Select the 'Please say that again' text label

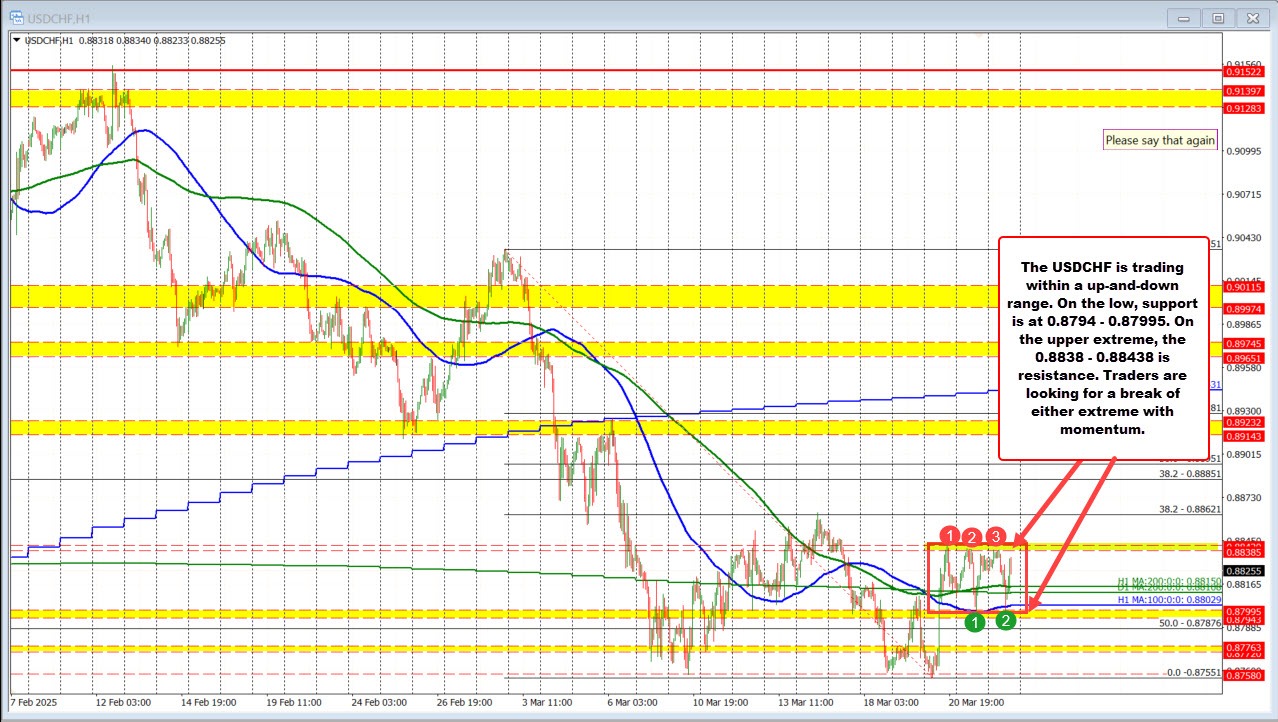point(1159,140)
